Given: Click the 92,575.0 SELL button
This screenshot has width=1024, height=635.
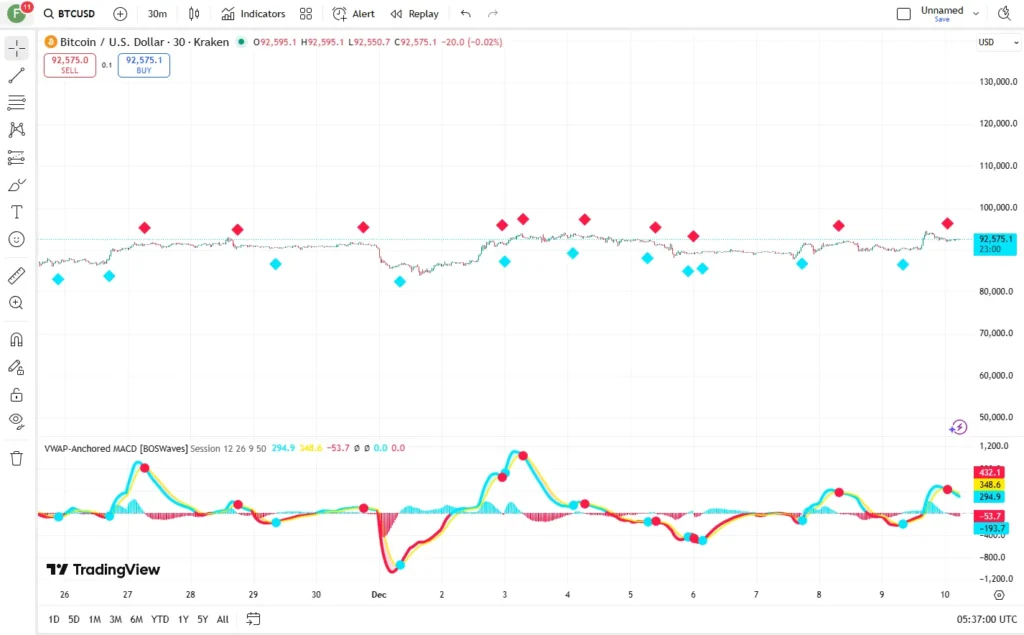Looking at the screenshot, I should 70,65.
